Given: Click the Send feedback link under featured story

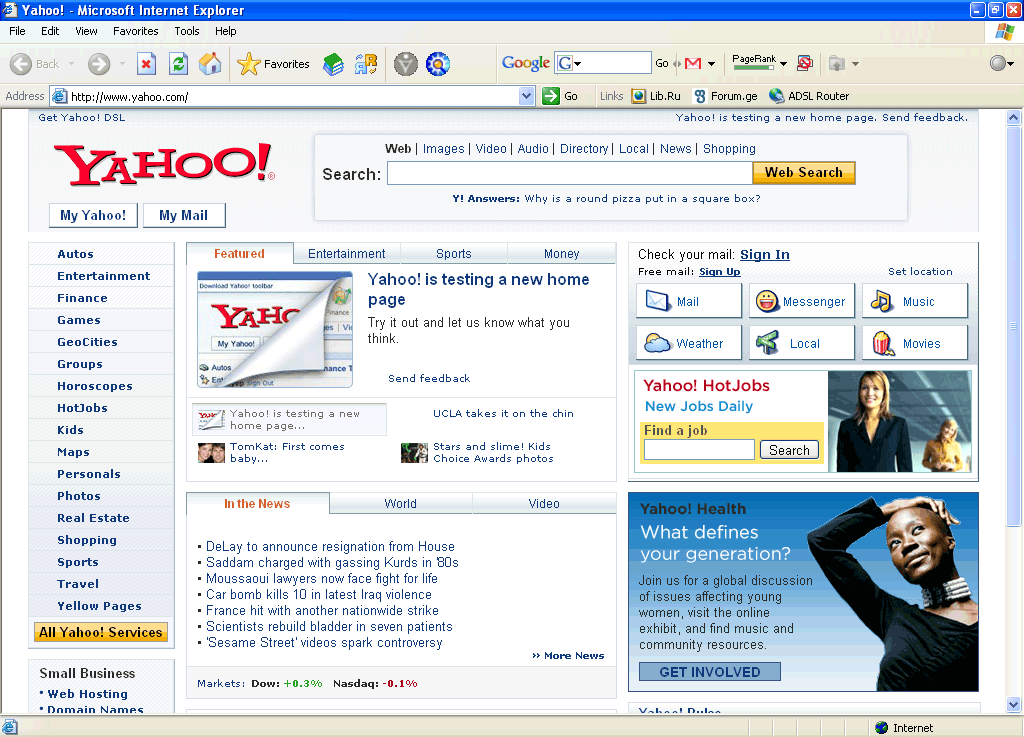Looking at the screenshot, I should [429, 379].
